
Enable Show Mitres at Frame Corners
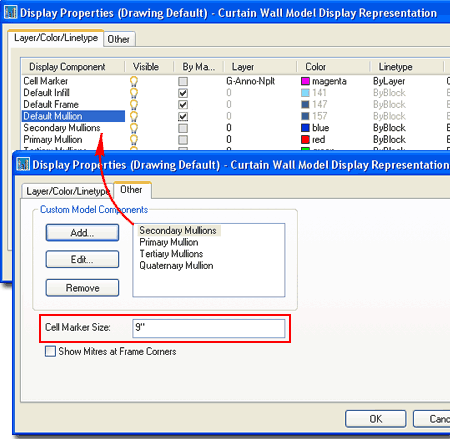(50, 351)
